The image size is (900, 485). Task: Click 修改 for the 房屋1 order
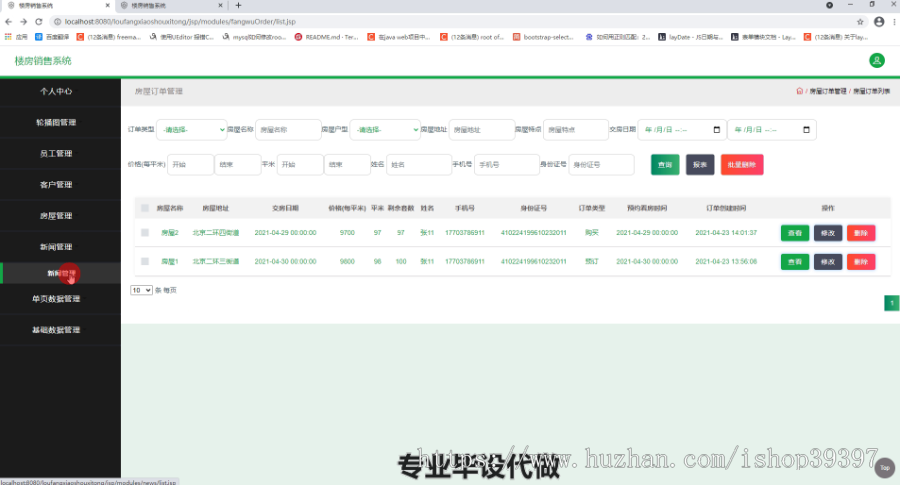828,262
